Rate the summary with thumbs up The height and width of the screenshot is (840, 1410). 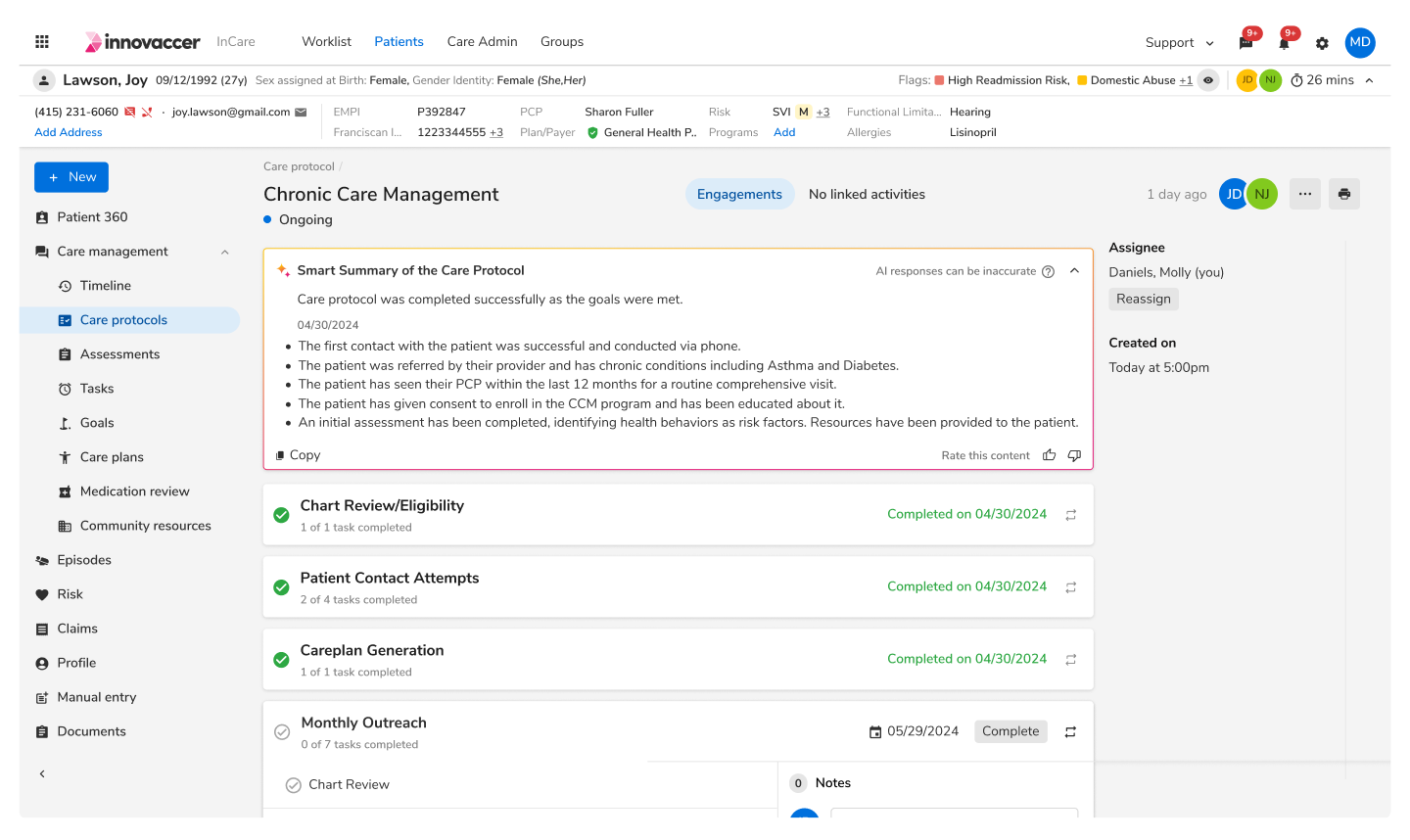point(1050,455)
